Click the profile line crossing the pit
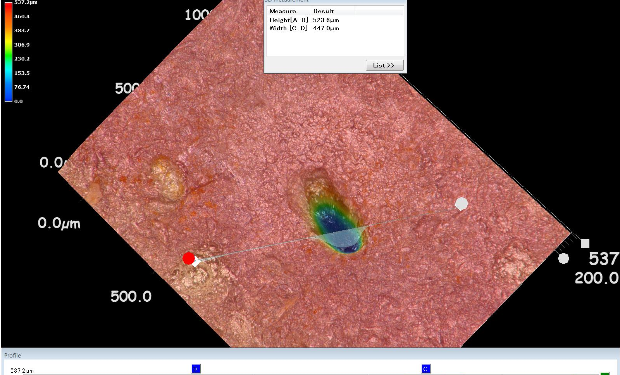This screenshot has width=620, height=375. [x=340, y=233]
